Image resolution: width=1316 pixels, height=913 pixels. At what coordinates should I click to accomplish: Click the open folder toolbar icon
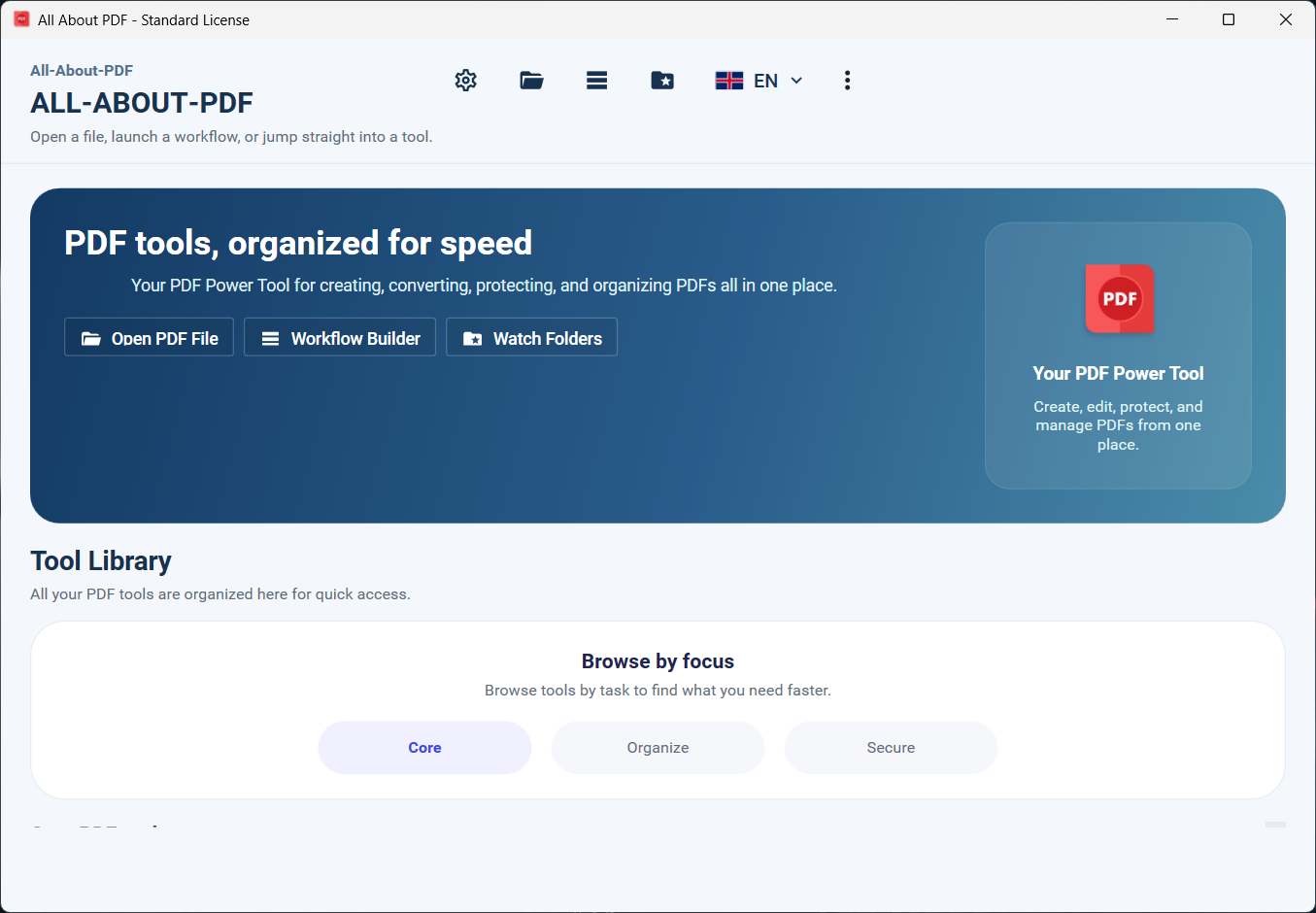(x=531, y=81)
